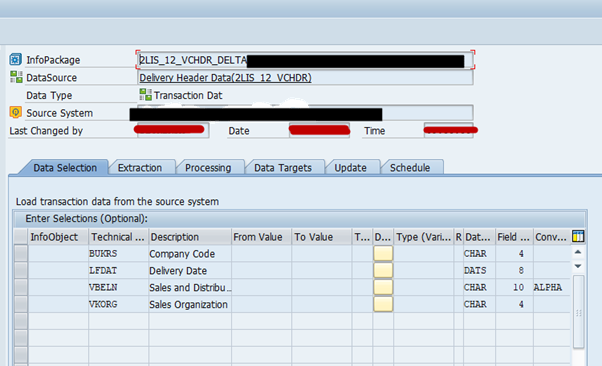Click the Description column header
Screen dimensions: 602x366
click(x=190, y=237)
